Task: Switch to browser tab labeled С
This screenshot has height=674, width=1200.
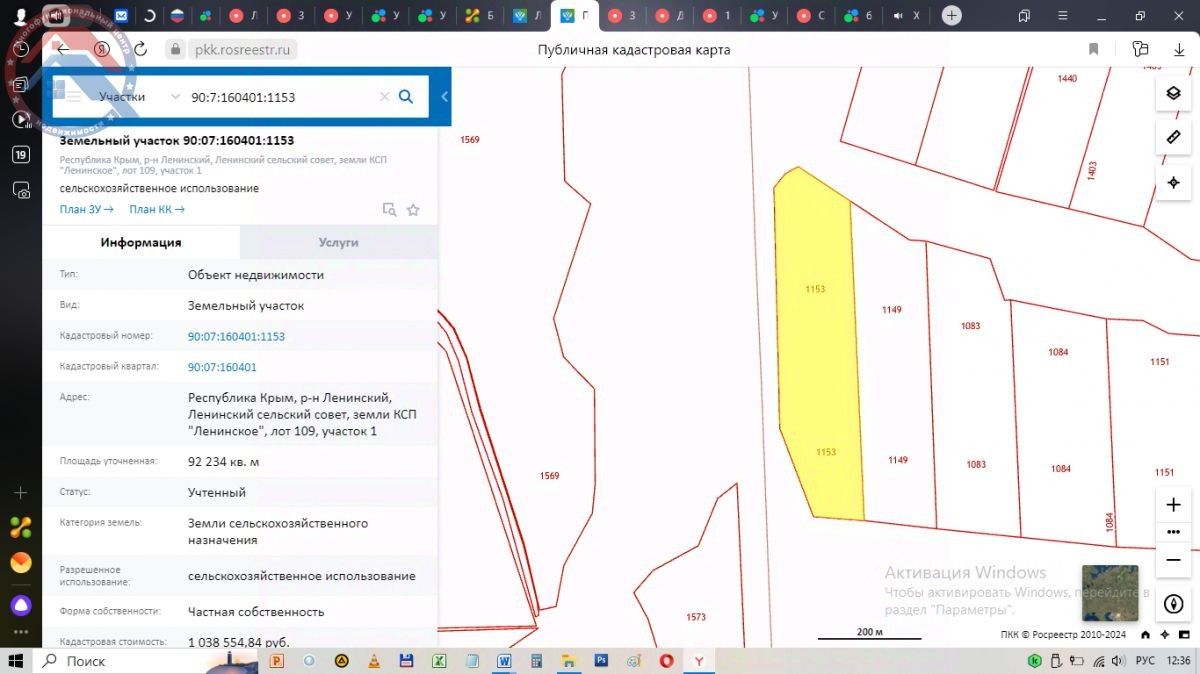Action: [x=812, y=16]
